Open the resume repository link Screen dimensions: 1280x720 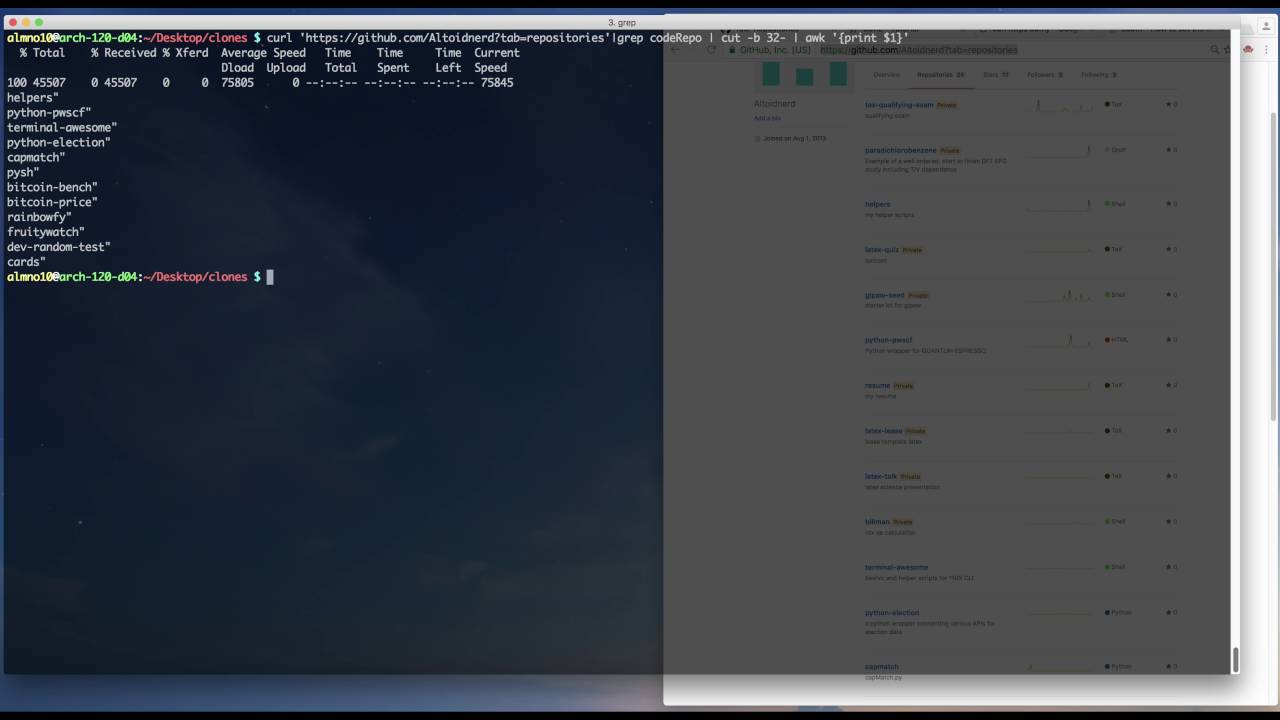pyautogui.click(x=877, y=385)
